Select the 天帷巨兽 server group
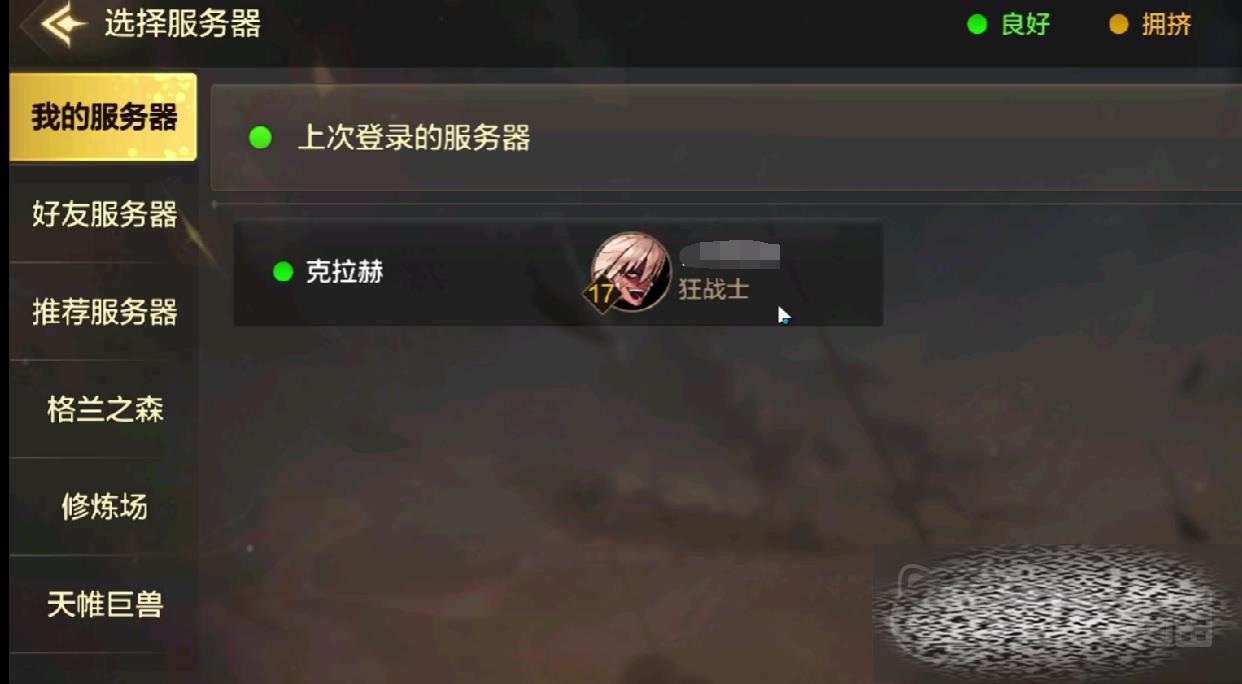1242x684 pixels. [x=104, y=604]
